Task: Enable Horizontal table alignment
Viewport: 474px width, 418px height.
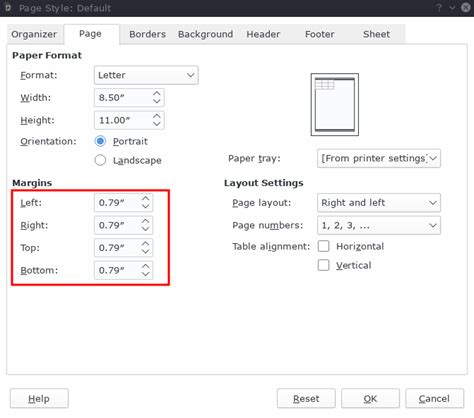Action: 323,246
